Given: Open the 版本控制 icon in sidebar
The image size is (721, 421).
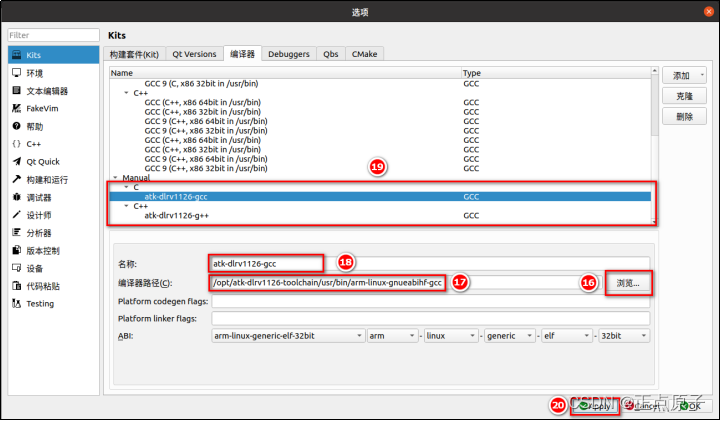Looking at the screenshot, I should [x=17, y=250].
